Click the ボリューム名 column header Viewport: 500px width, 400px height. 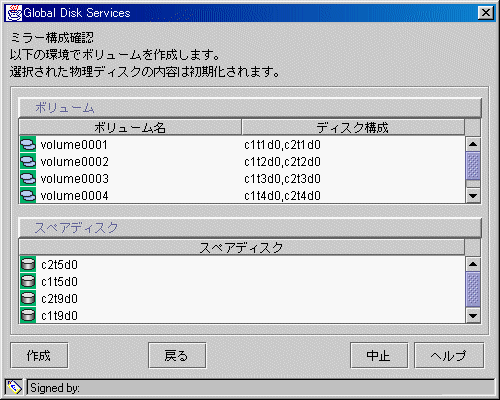tap(130, 127)
